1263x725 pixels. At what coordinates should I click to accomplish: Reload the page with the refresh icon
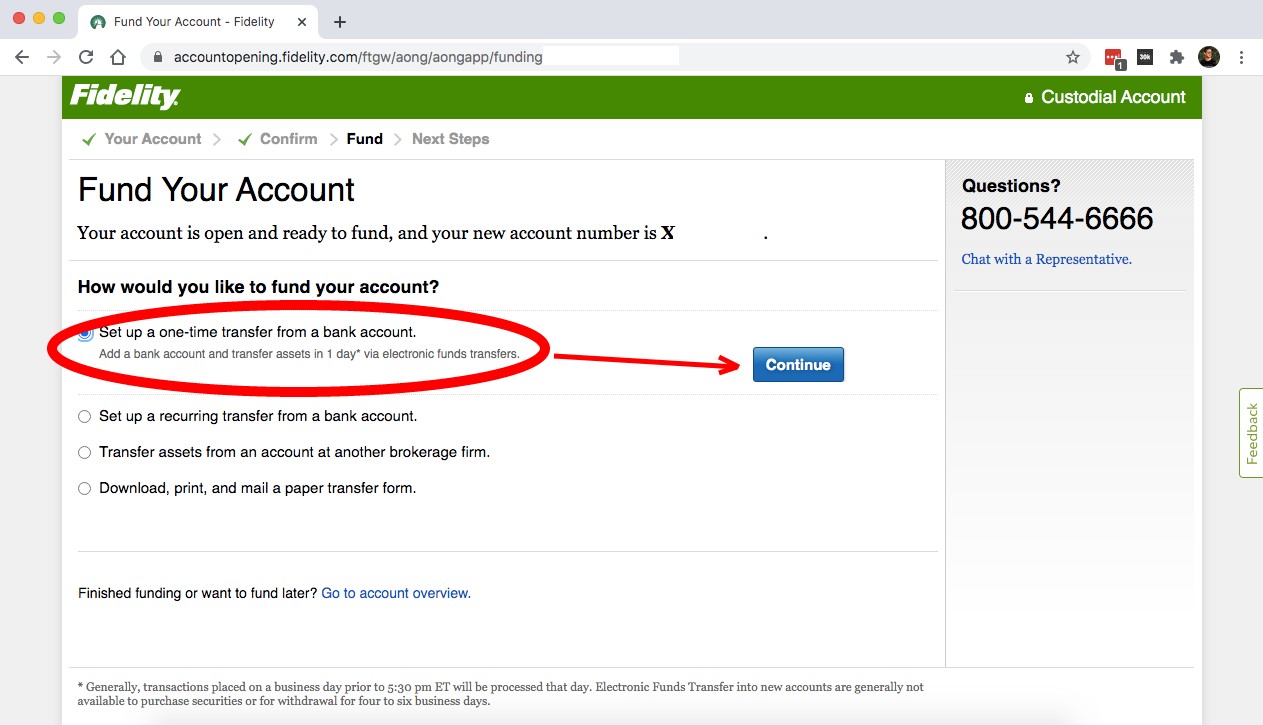pyautogui.click(x=86, y=57)
